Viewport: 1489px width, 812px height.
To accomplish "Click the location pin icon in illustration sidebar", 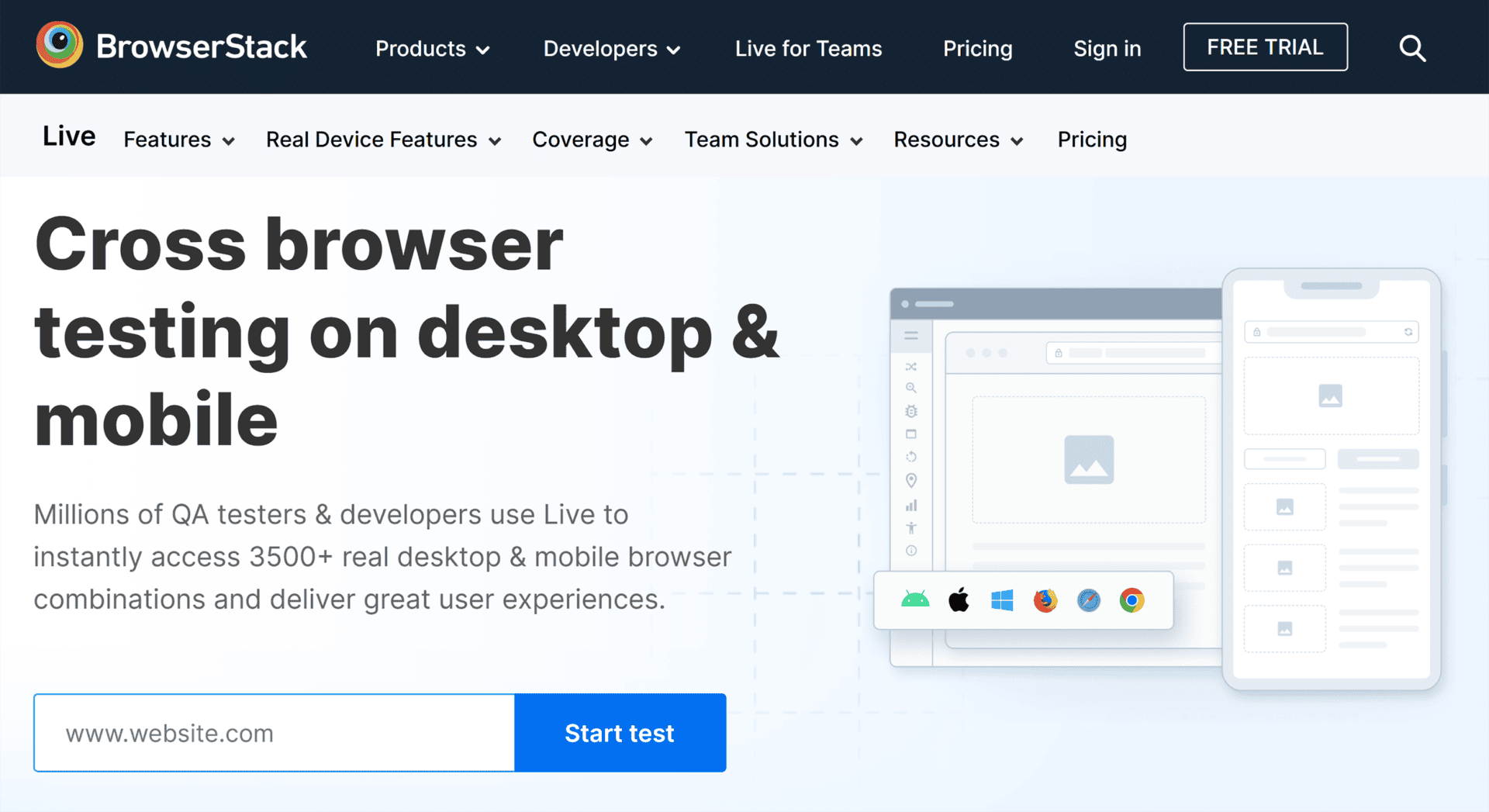I will [x=911, y=481].
